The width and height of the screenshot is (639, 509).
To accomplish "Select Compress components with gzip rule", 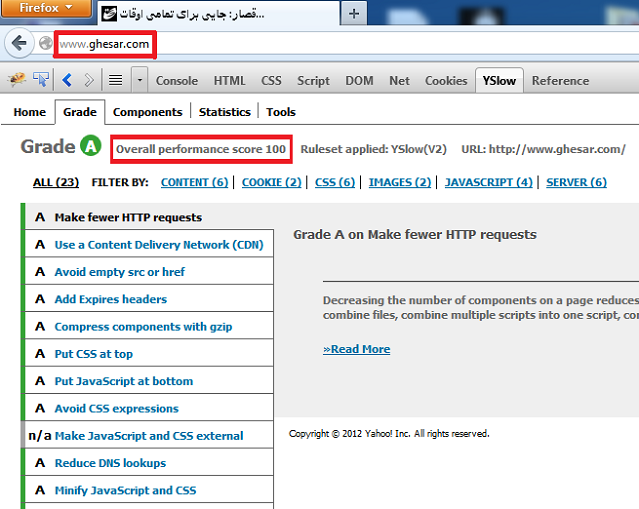I will [x=149, y=326].
